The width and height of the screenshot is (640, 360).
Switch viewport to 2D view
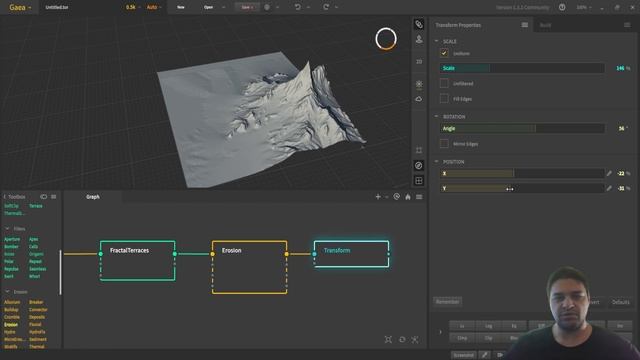click(x=419, y=62)
